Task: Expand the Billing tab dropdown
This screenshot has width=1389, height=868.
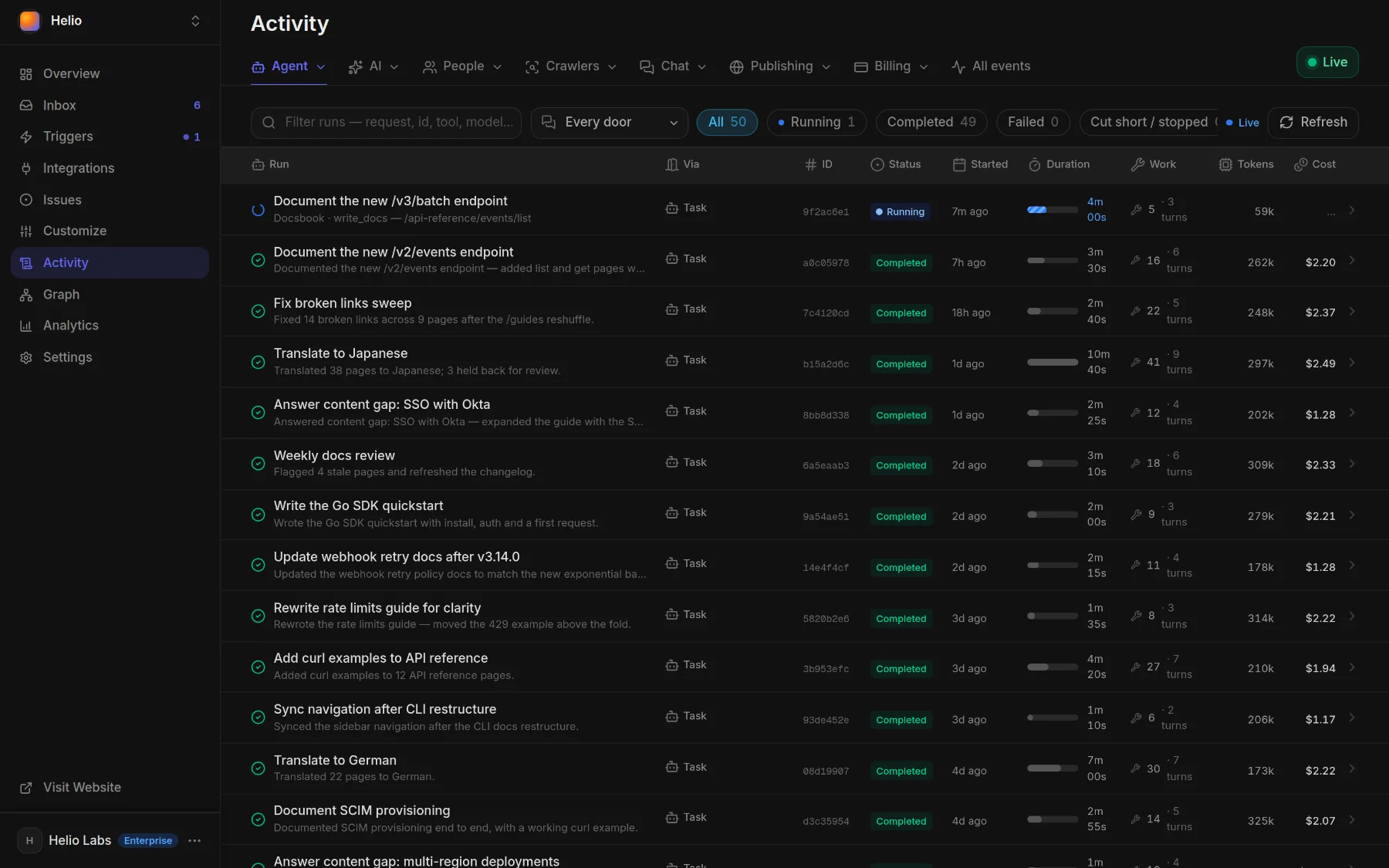Action: click(x=924, y=67)
